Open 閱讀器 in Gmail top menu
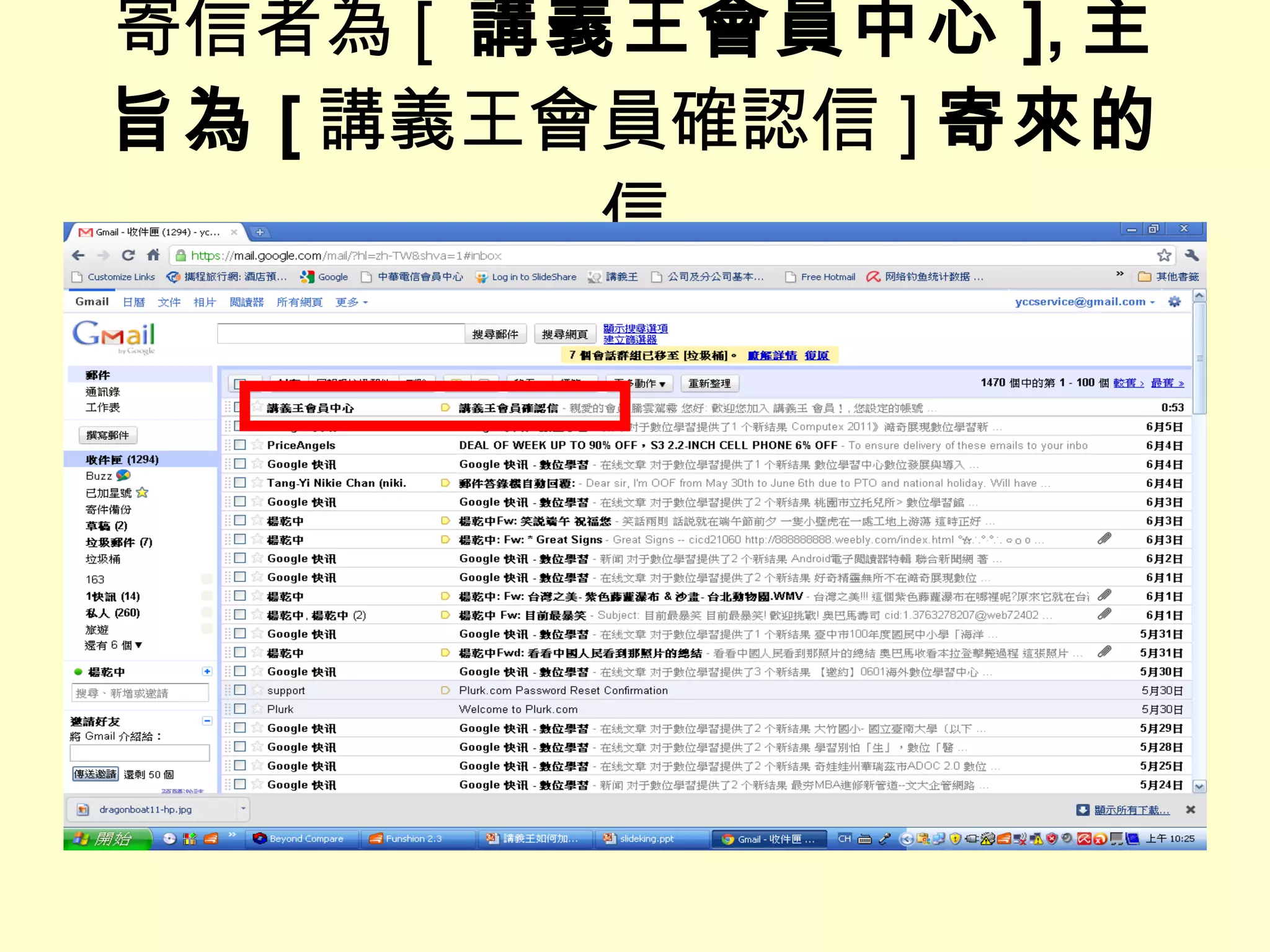The image size is (1270, 952). 246,302
